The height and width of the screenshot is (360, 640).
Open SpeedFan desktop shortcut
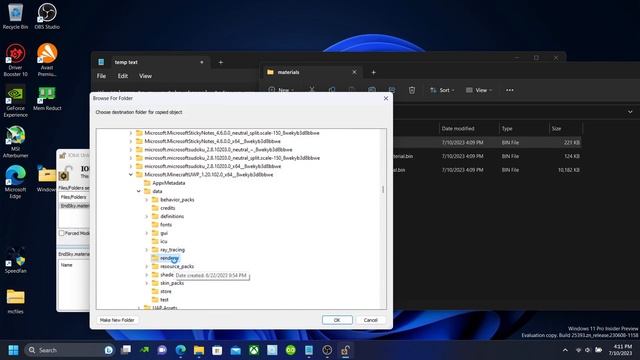pos(16,260)
